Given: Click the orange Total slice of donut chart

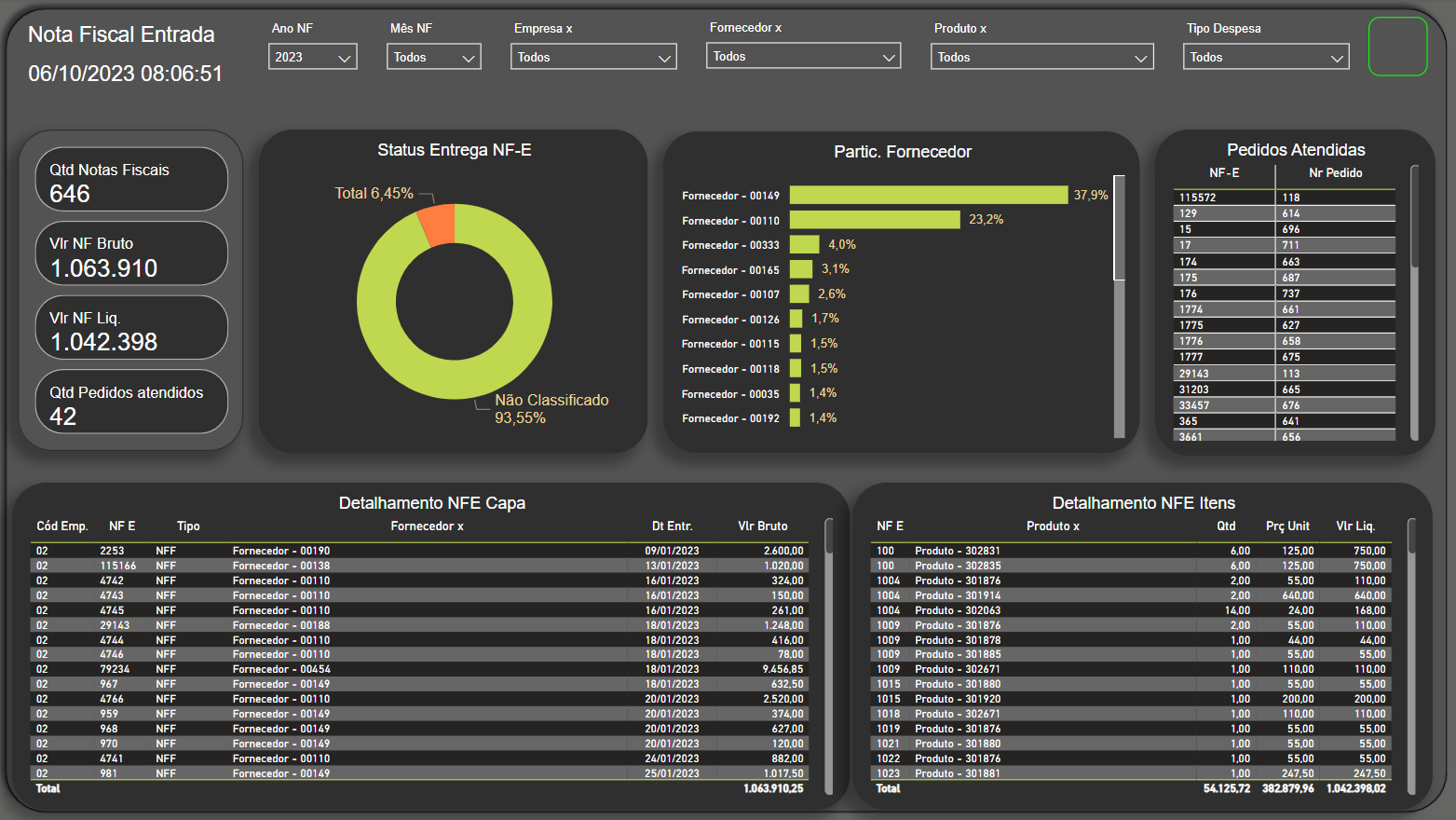Looking at the screenshot, I should click(438, 225).
